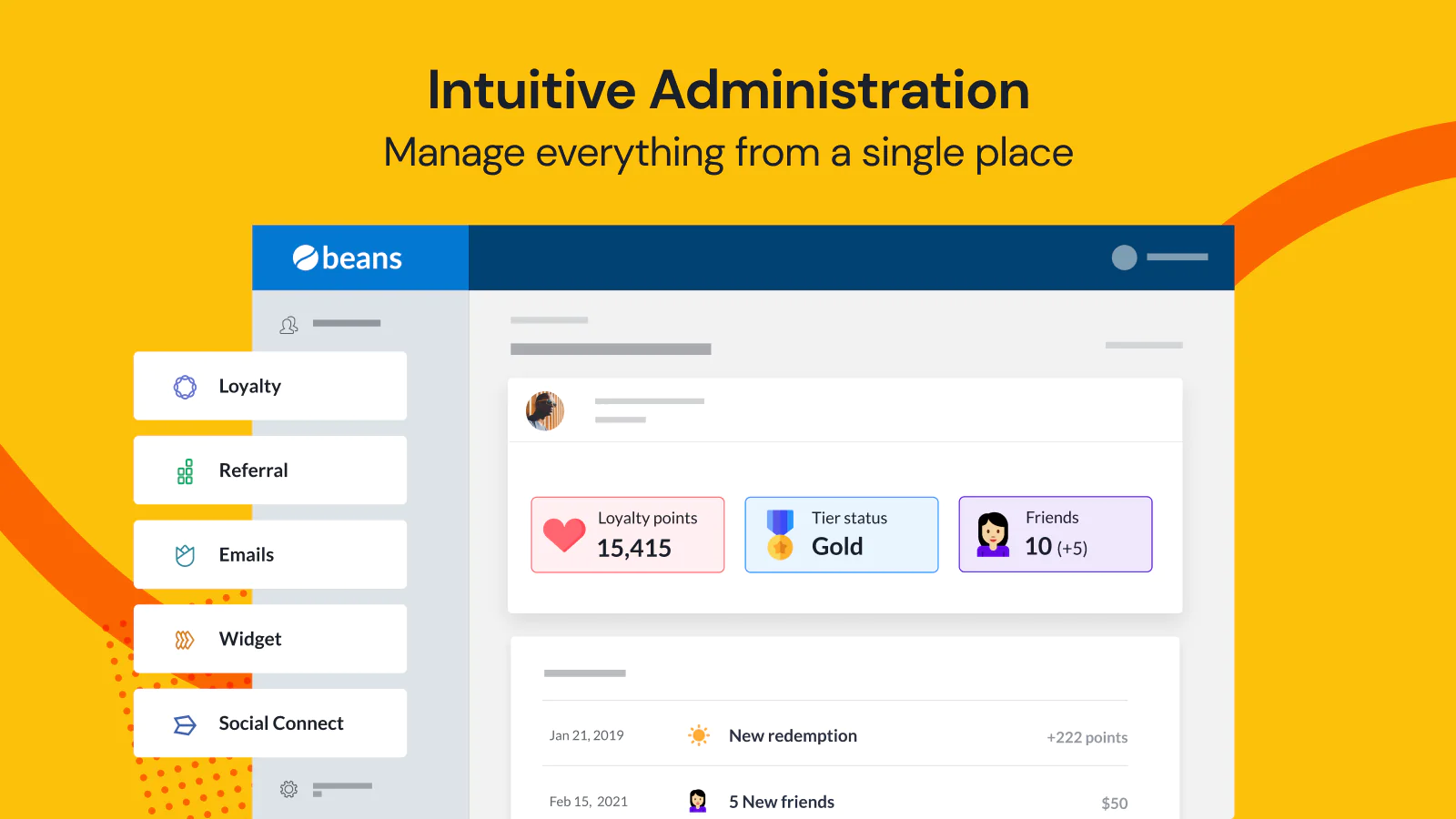Screen dimensions: 1456x819
Task: Click the 'Feb 15, 2021' date
Action: 589,802
